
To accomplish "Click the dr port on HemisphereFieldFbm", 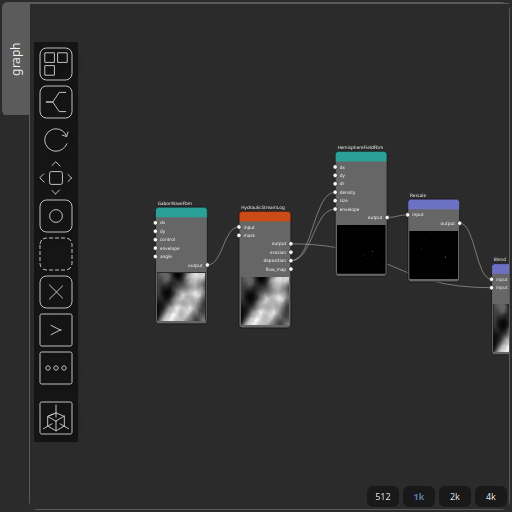I will [x=335, y=184].
